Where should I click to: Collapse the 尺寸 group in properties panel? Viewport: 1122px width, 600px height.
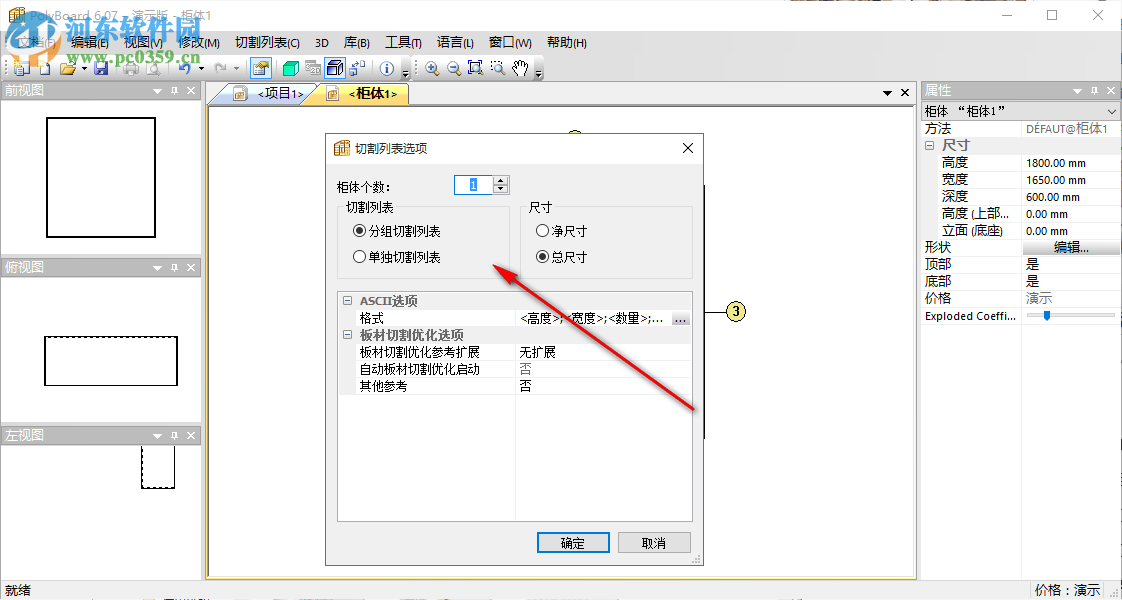tap(928, 145)
